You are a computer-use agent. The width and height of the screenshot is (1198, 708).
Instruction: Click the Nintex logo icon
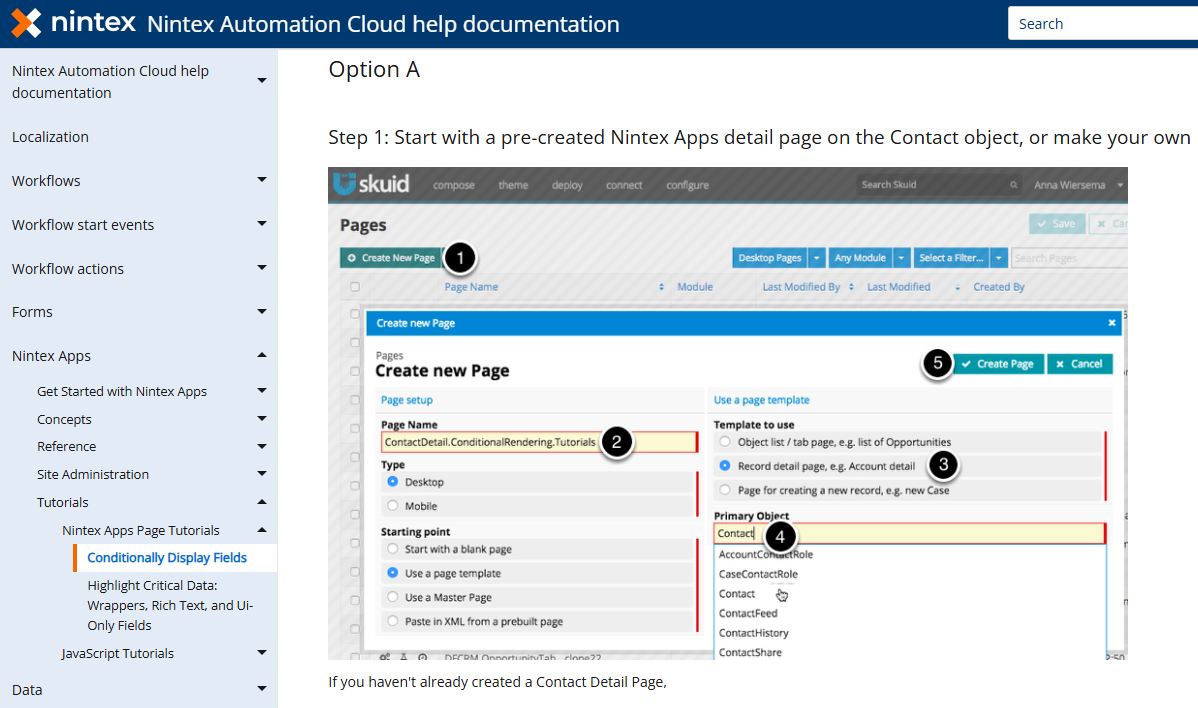(x=26, y=23)
